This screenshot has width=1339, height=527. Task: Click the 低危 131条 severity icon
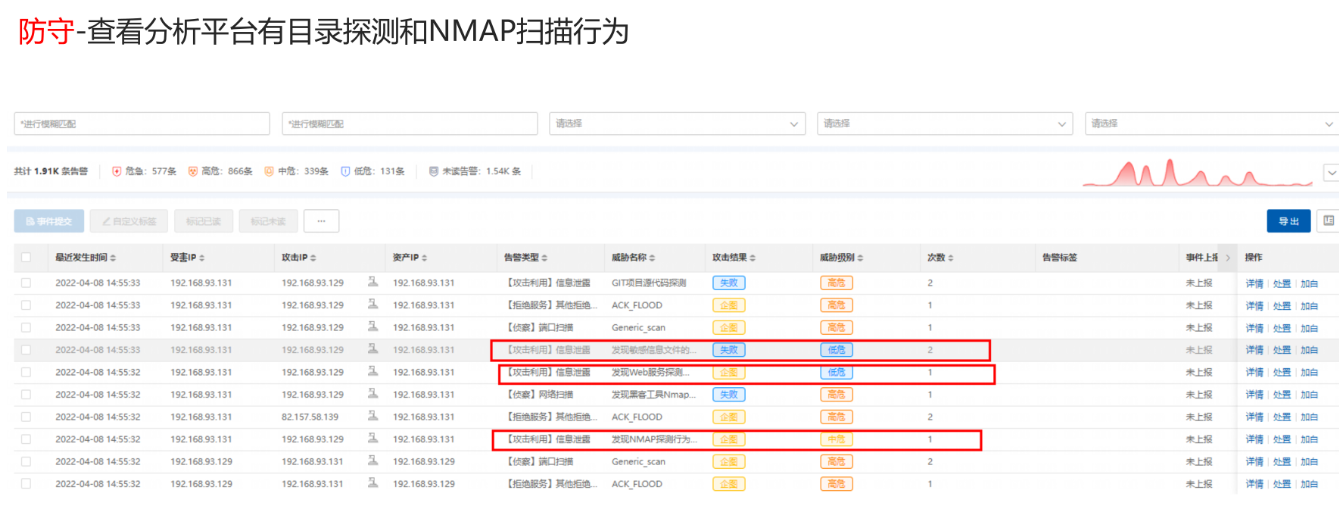coord(345,171)
